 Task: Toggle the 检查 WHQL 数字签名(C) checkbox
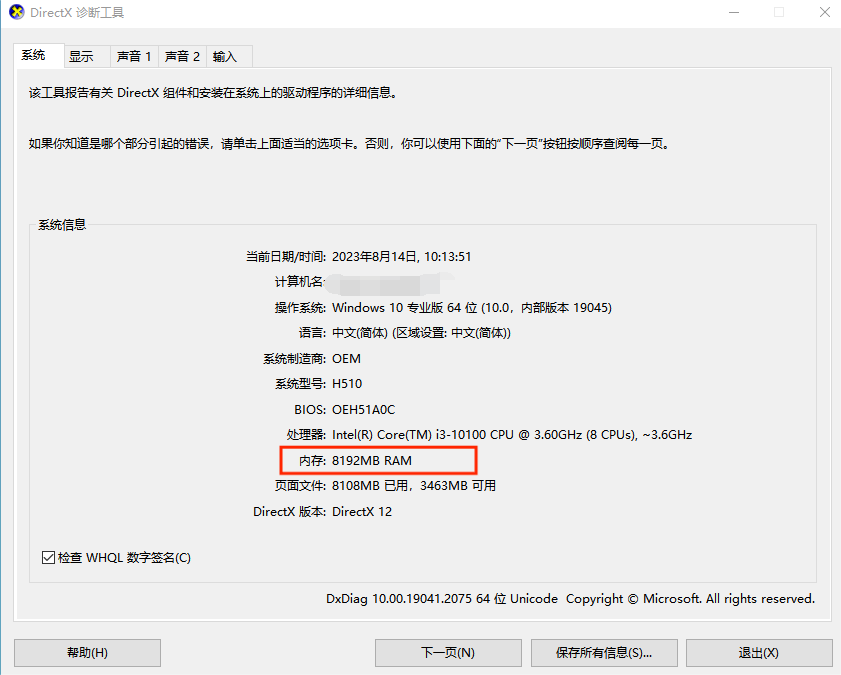(x=48, y=557)
